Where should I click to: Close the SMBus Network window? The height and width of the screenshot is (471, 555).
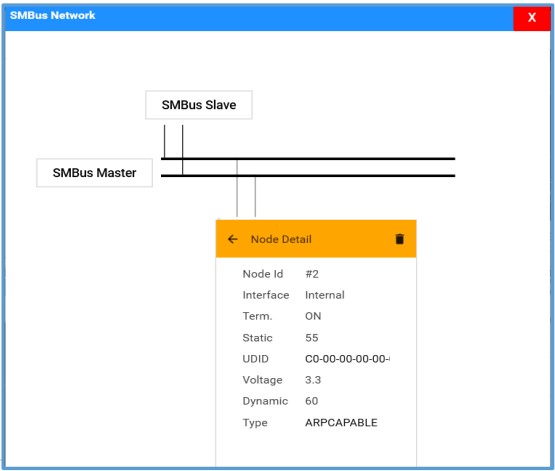pos(532,17)
